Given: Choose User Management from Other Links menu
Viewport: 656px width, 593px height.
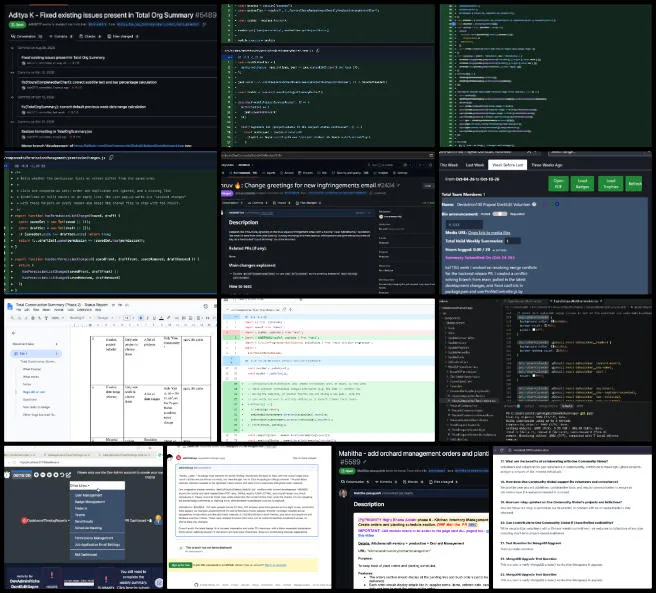Looking at the screenshot, I should click(88, 495).
